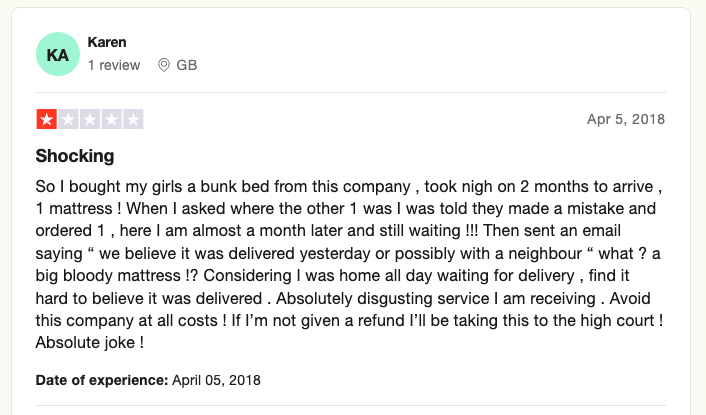Click the quoted "we believe it was delivered" text

[x=197, y=253]
